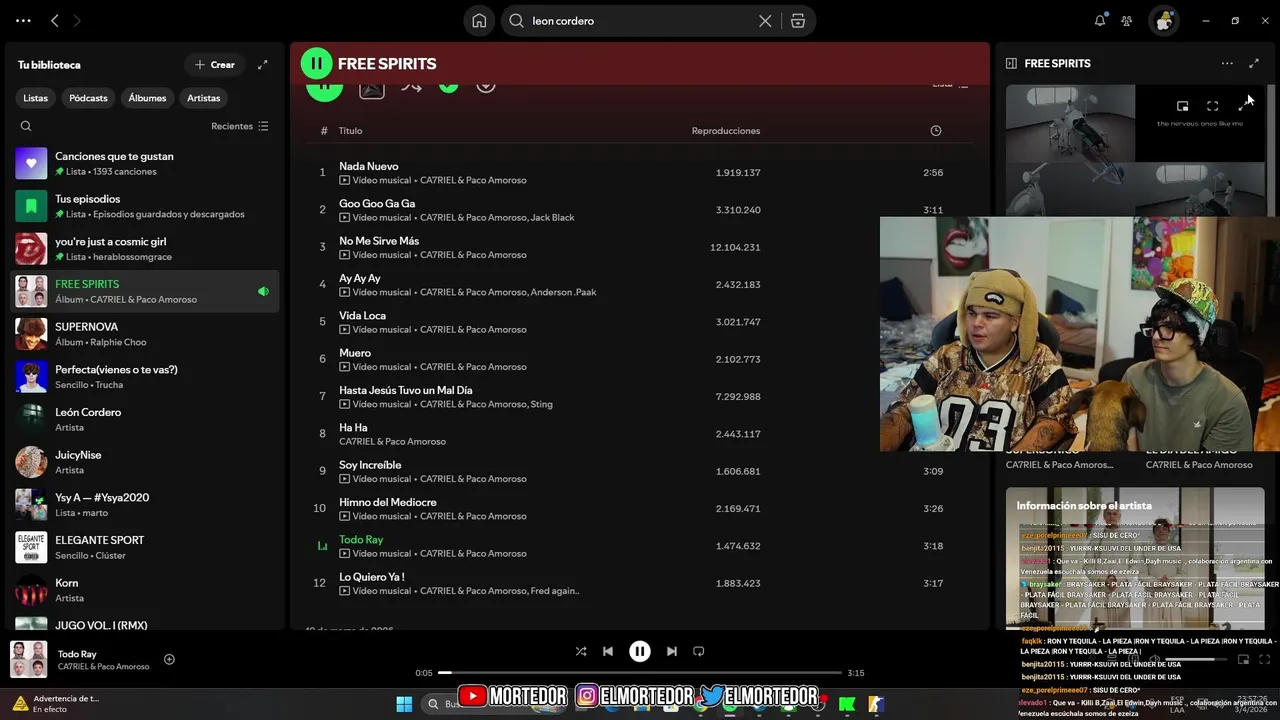The height and width of the screenshot is (720, 1280).
Task: Open Jack Black artist link
Action: [x=553, y=217]
